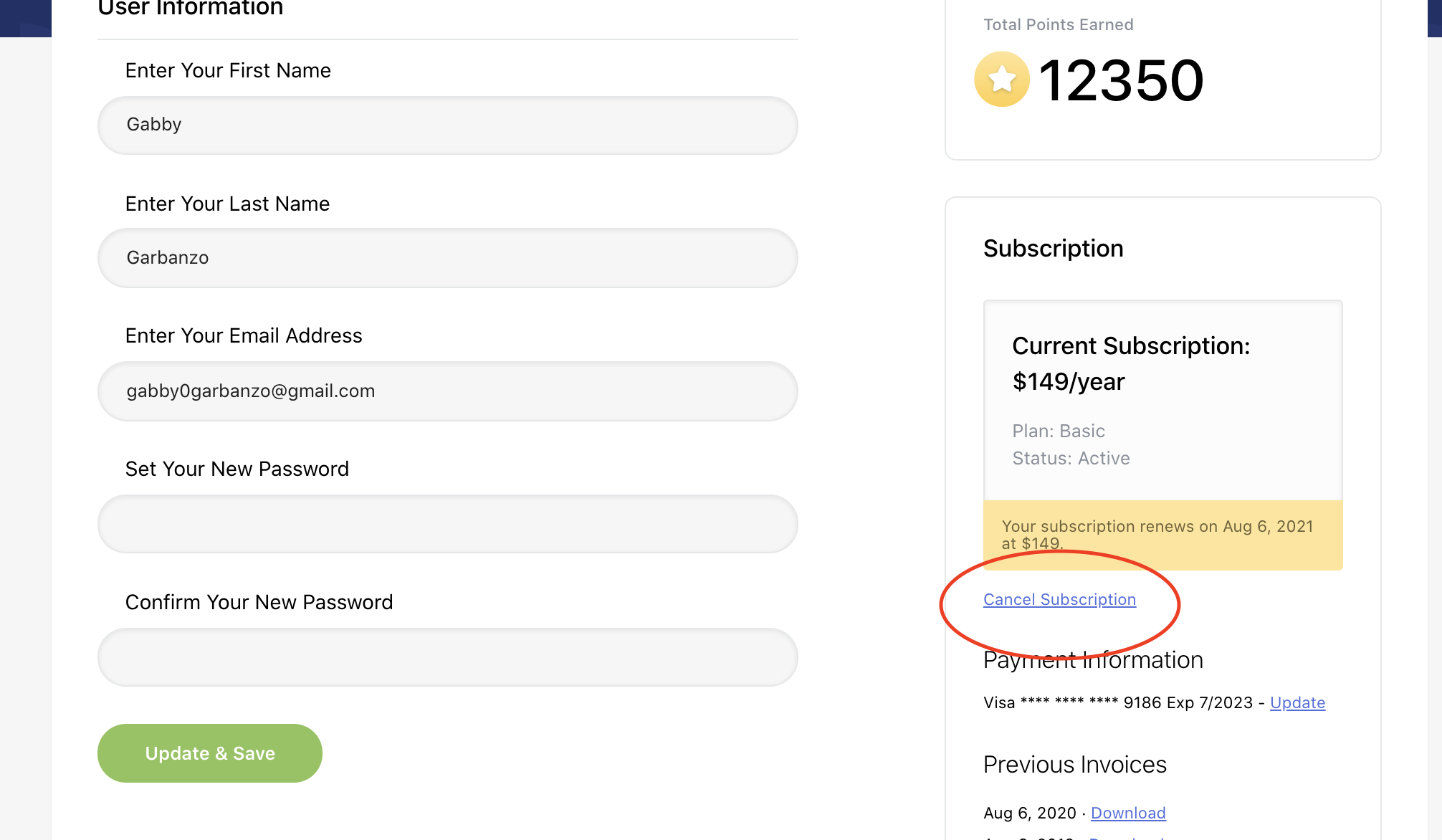Click the User Information heading
Viewport: 1442px width, 840px height.
tap(190, 9)
